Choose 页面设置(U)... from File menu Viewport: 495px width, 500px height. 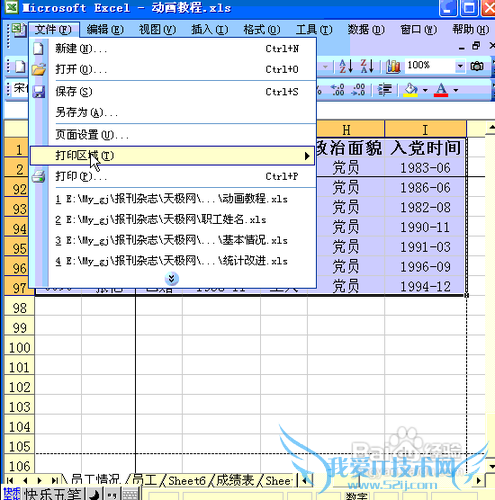173,135
